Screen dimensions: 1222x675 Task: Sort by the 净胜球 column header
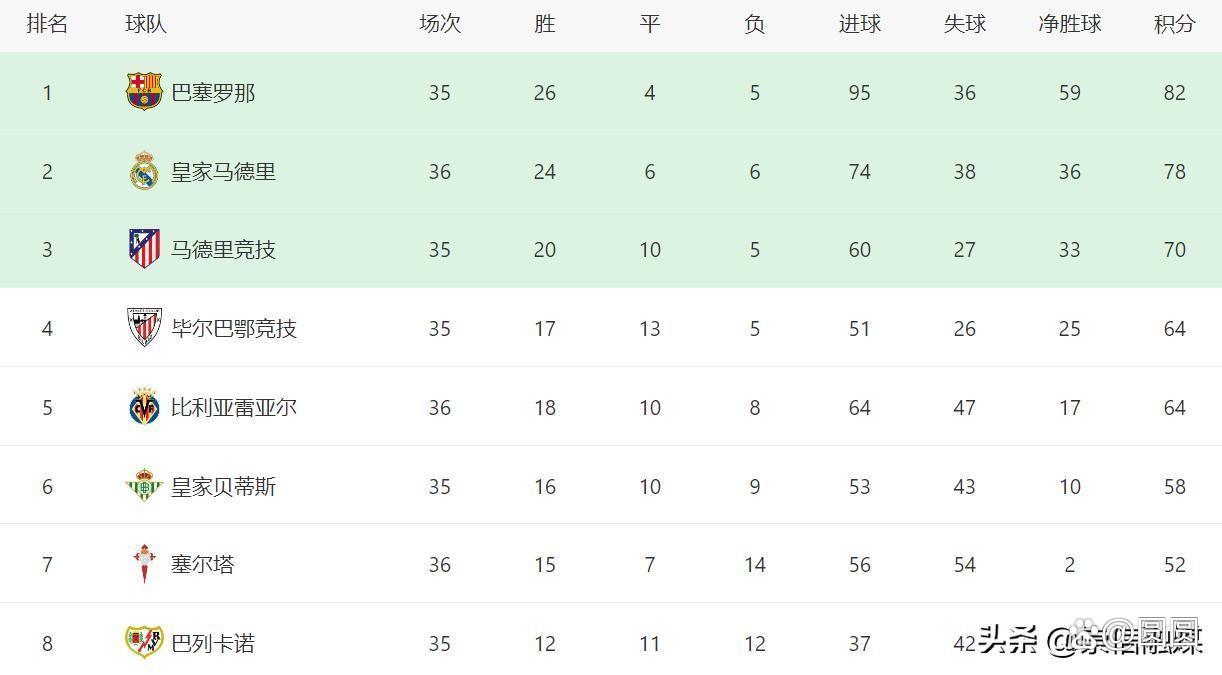1069,24
